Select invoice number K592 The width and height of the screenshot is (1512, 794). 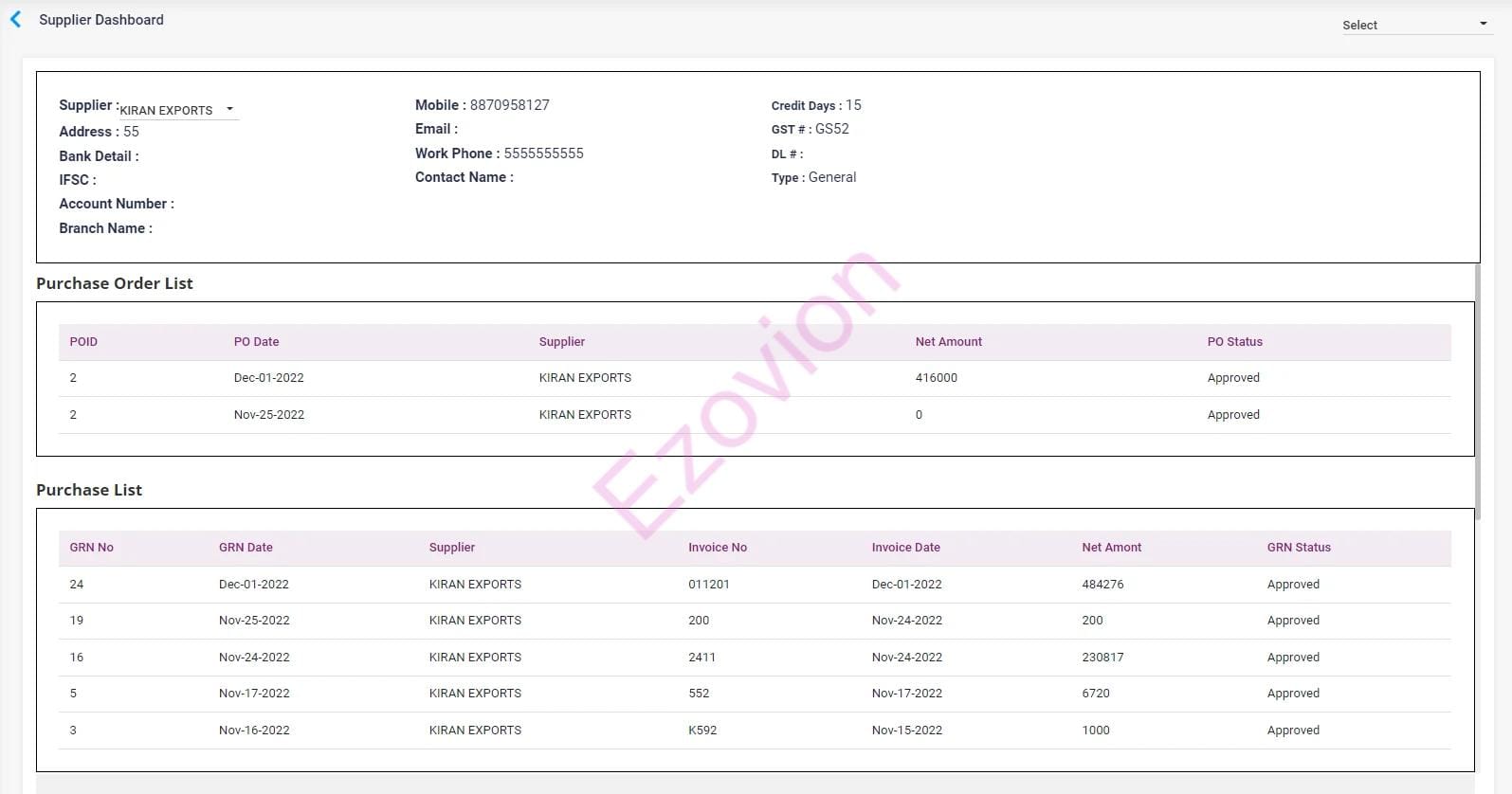[x=702, y=731]
